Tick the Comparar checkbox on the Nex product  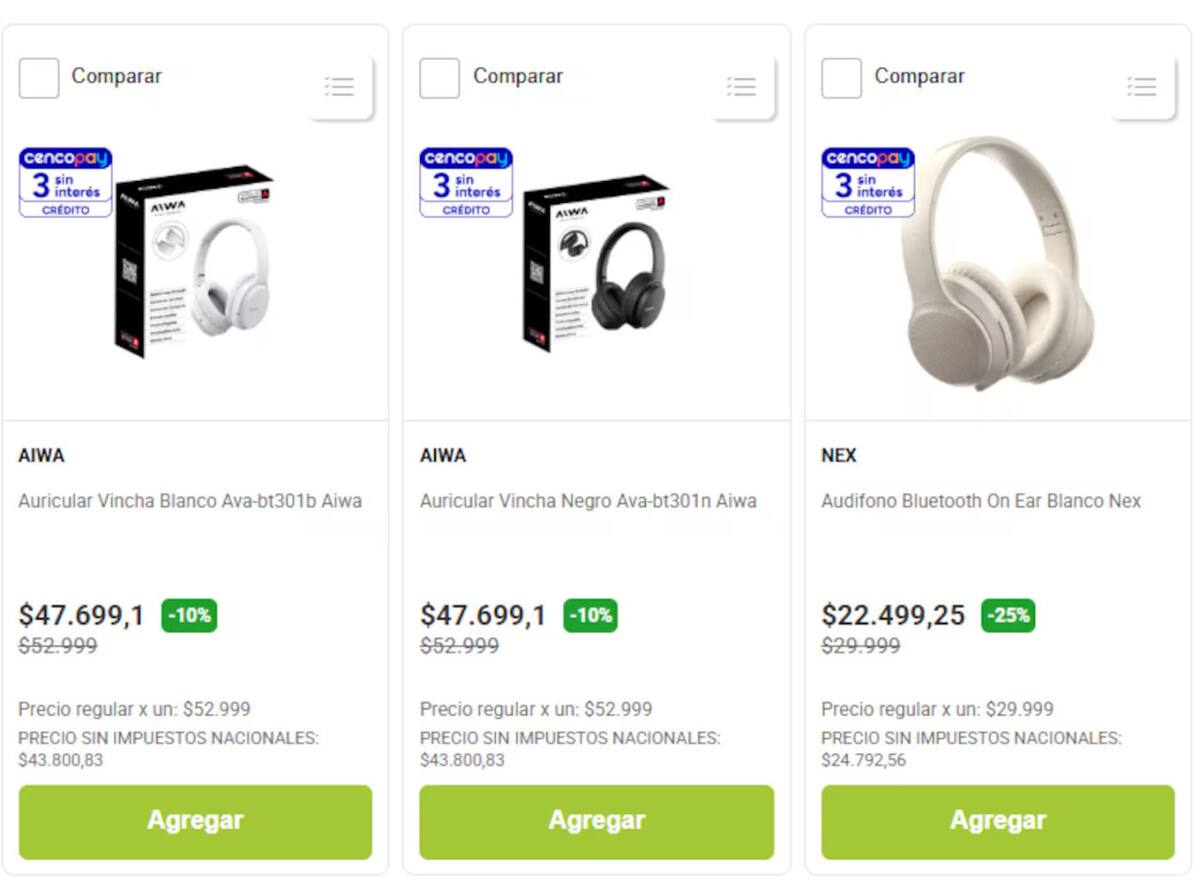pyautogui.click(x=840, y=76)
